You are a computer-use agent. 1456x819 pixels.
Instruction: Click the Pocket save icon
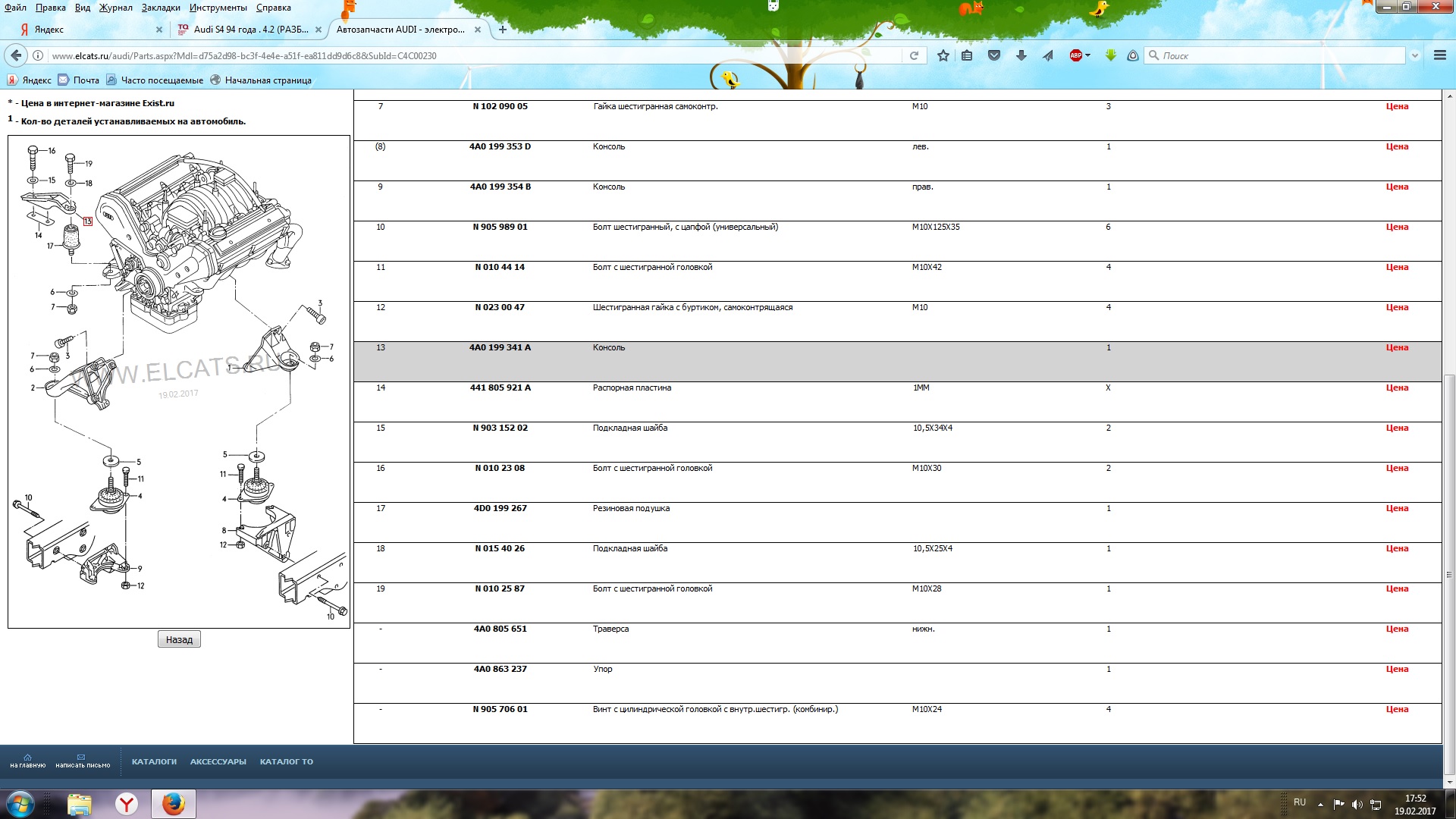[994, 55]
